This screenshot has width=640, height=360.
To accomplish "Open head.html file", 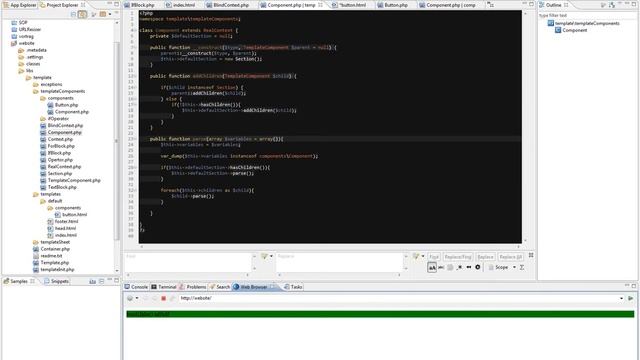I will click(x=62, y=229).
